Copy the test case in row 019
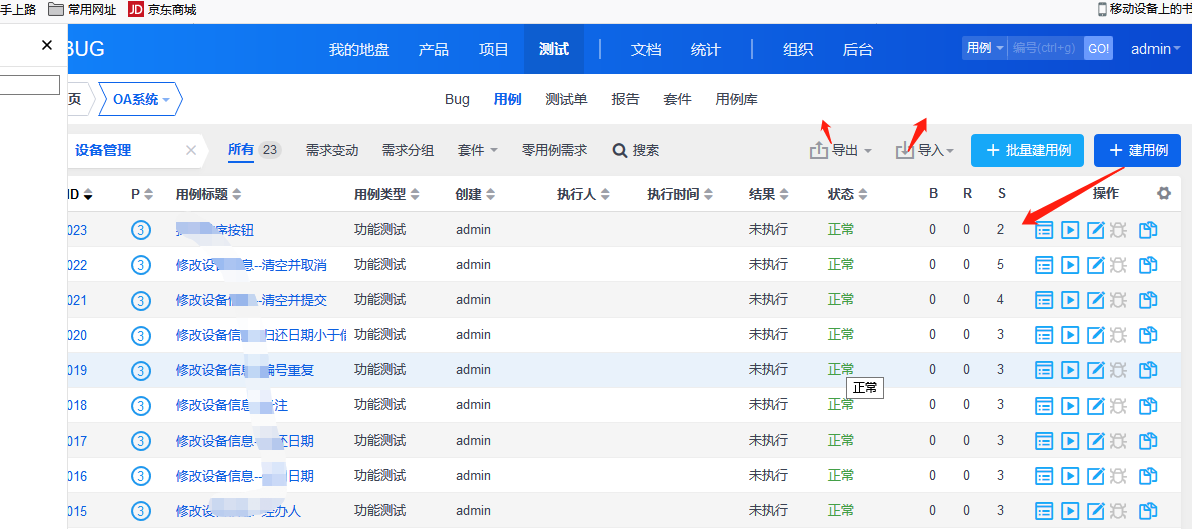 [x=1148, y=370]
